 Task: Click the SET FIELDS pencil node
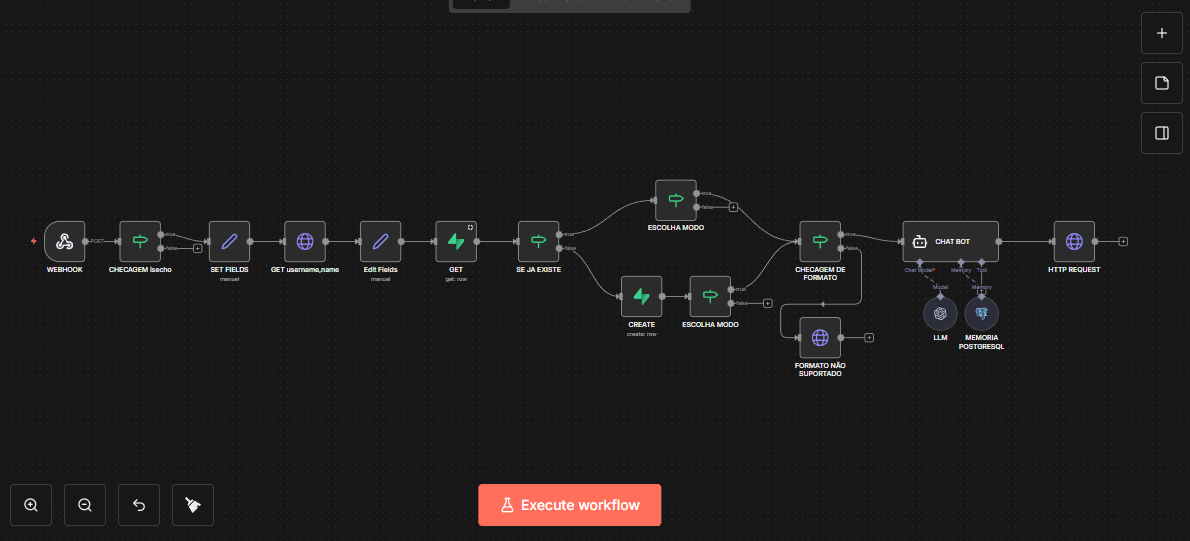(229, 241)
